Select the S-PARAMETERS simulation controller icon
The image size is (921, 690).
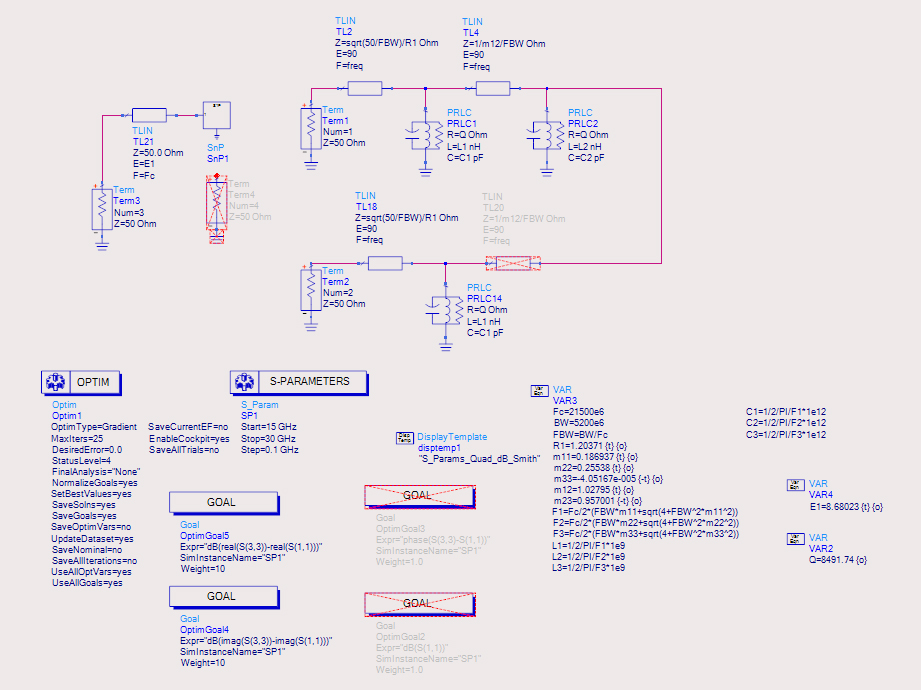click(243, 382)
